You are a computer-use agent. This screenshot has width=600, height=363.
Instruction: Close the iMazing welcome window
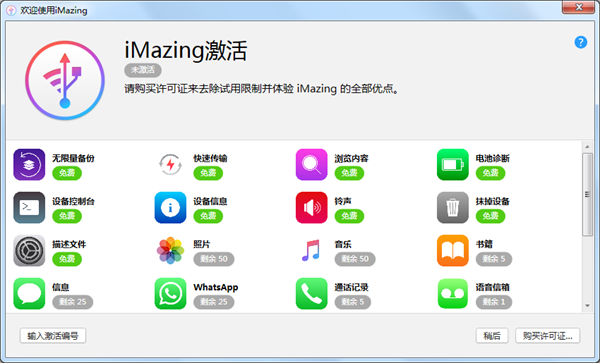pos(579,7)
